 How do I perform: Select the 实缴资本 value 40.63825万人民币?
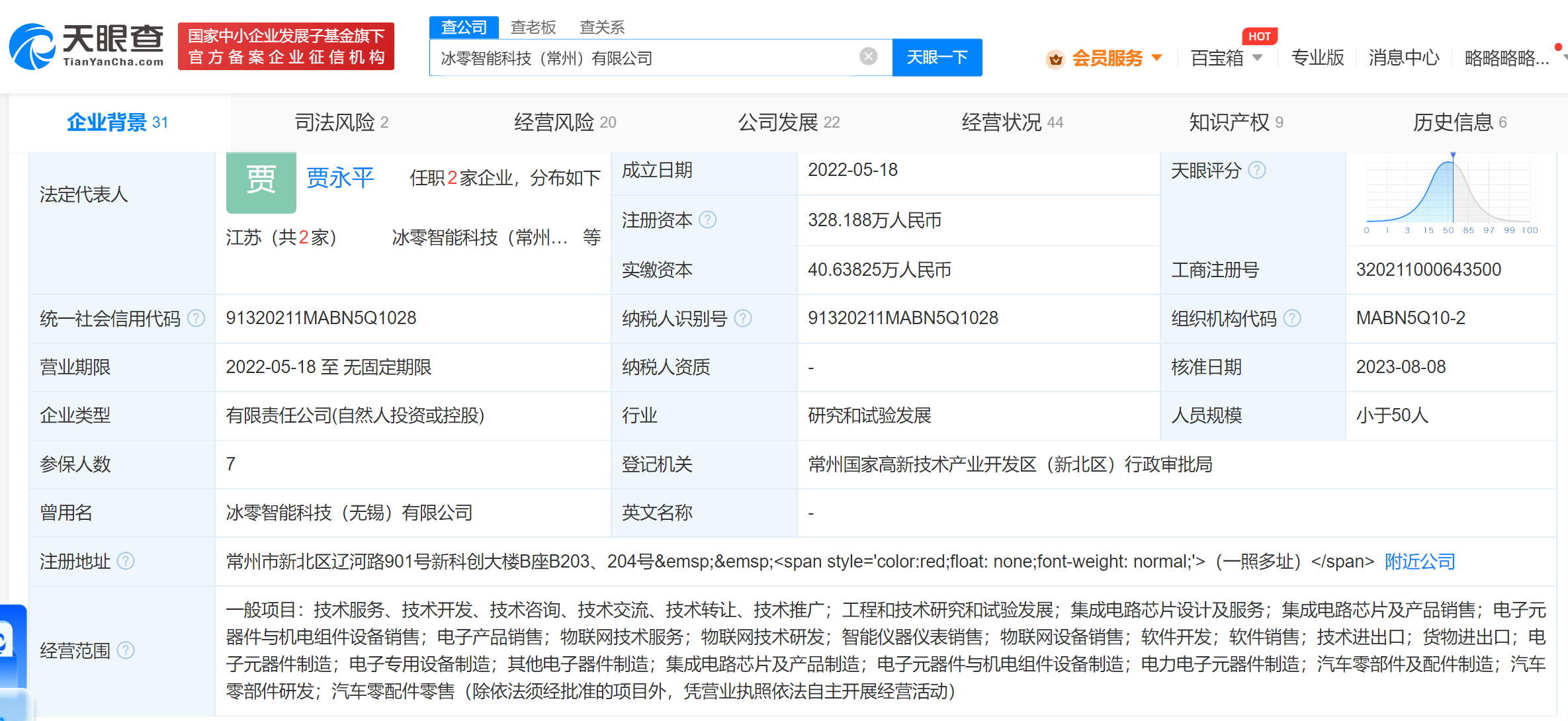[x=879, y=270]
